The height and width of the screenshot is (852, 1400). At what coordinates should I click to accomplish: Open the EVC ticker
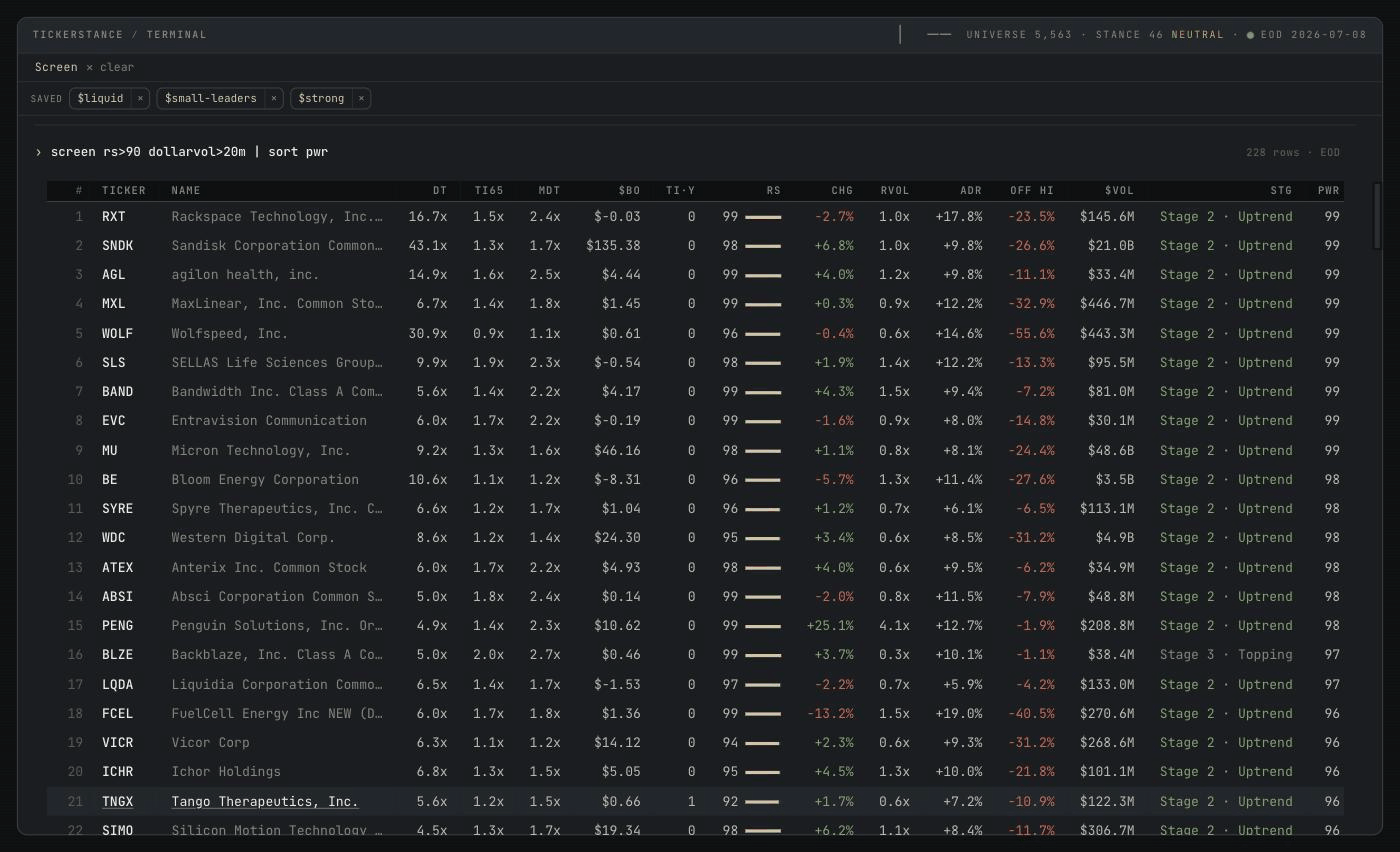click(x=113, y=421)
